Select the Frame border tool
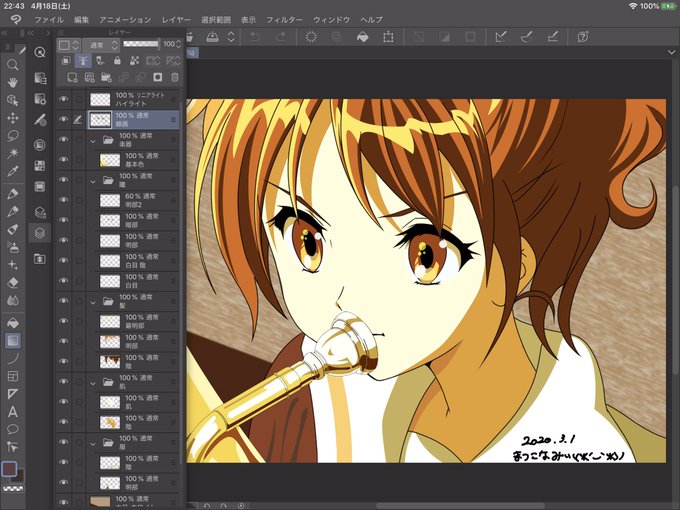 point(13,376)
